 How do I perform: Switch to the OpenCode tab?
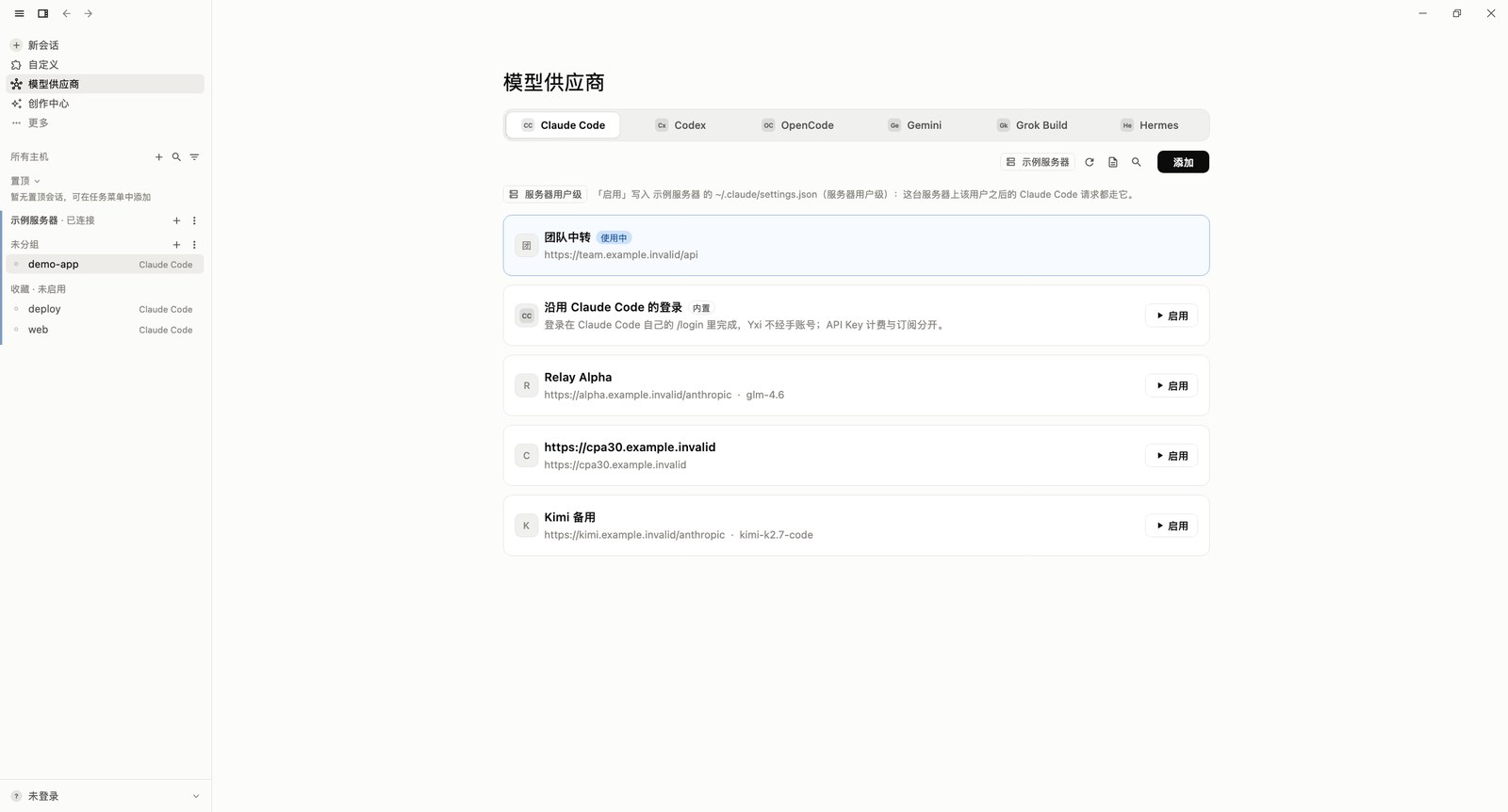tap(797, 125)
